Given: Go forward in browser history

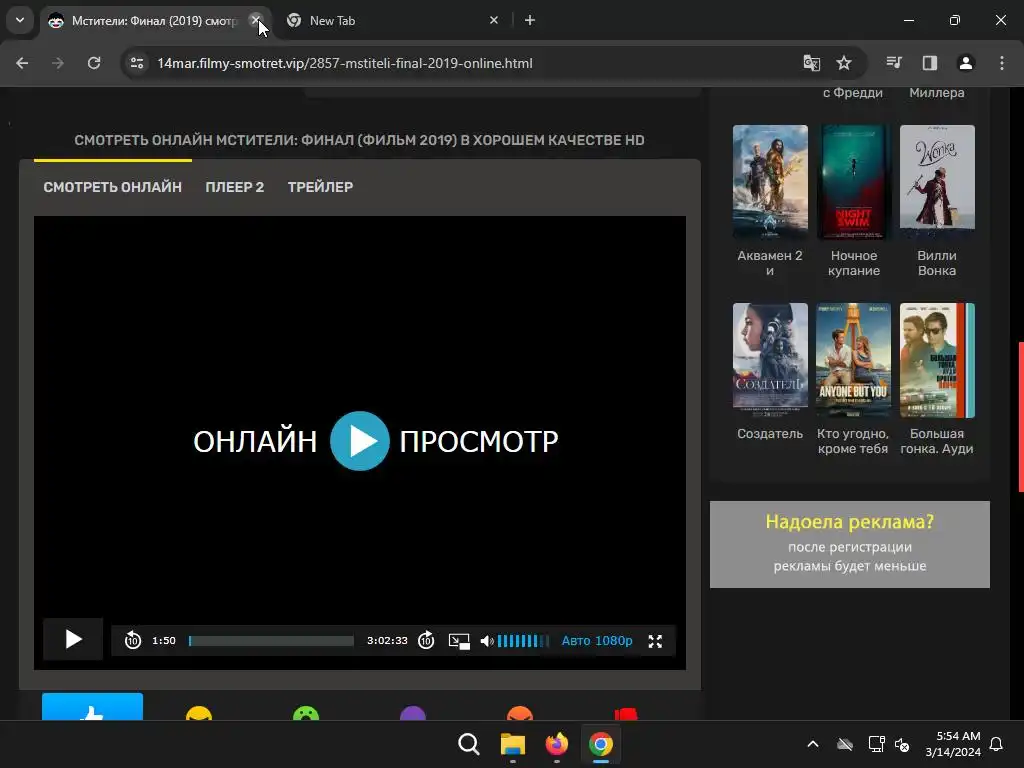Looking at the screenshot, I should point(58,63).
